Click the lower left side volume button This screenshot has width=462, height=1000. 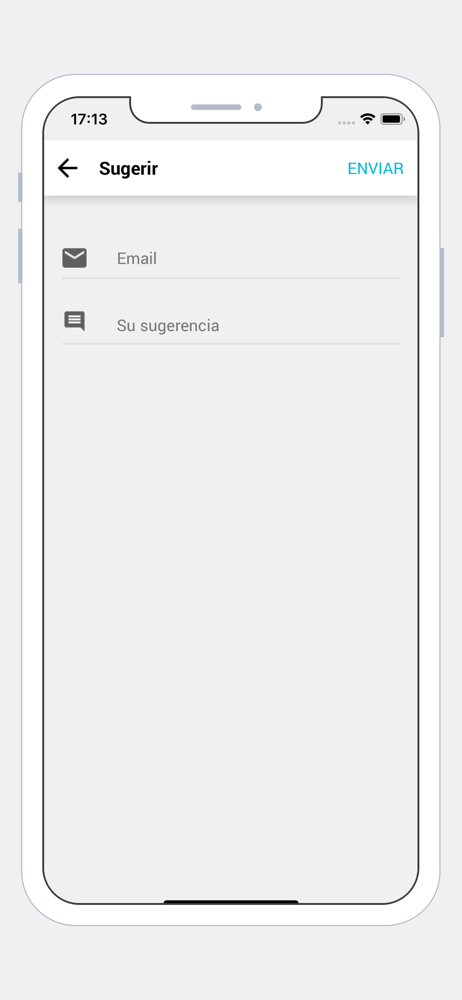coord(20,256)
